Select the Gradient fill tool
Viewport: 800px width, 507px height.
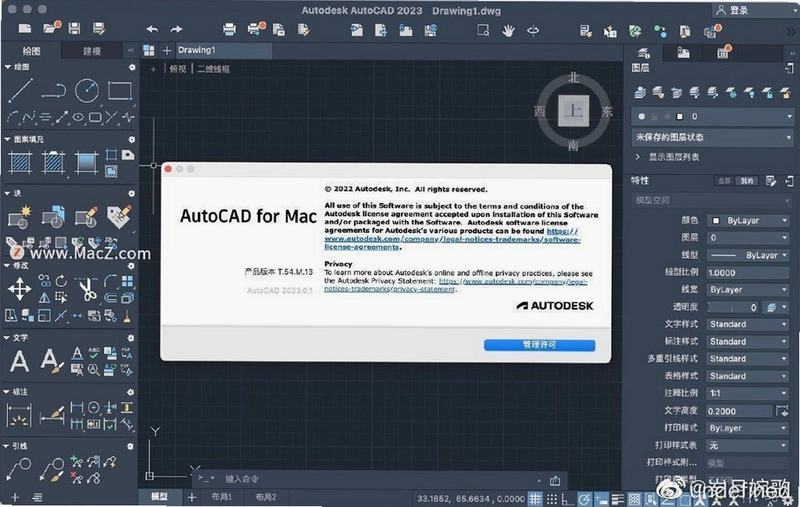pyautogui.click(x=87, y=163)
